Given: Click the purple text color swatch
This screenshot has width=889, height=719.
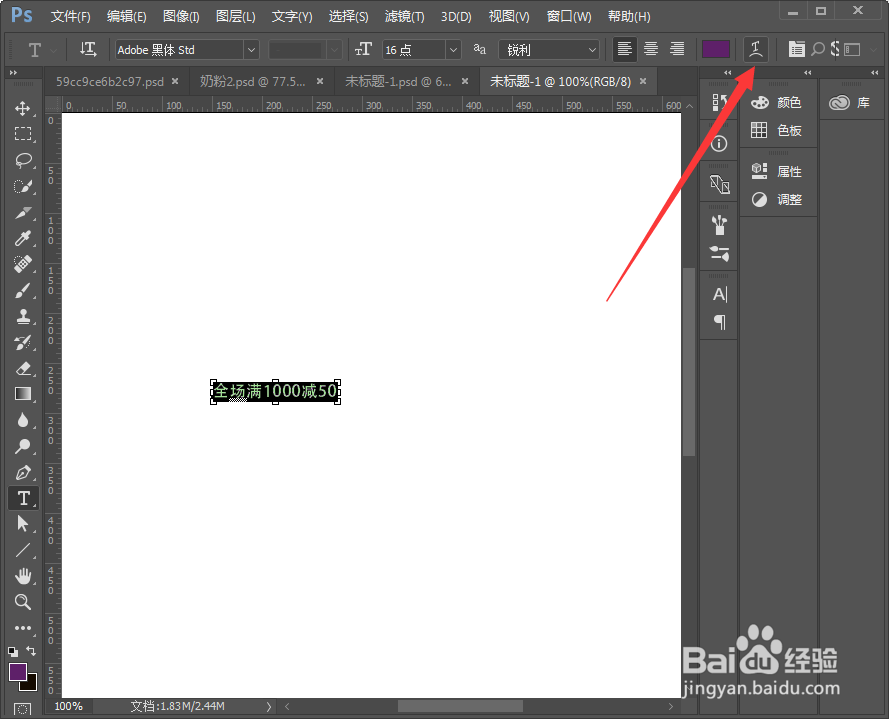Looking at the screenshot, I should click(716, 50).
